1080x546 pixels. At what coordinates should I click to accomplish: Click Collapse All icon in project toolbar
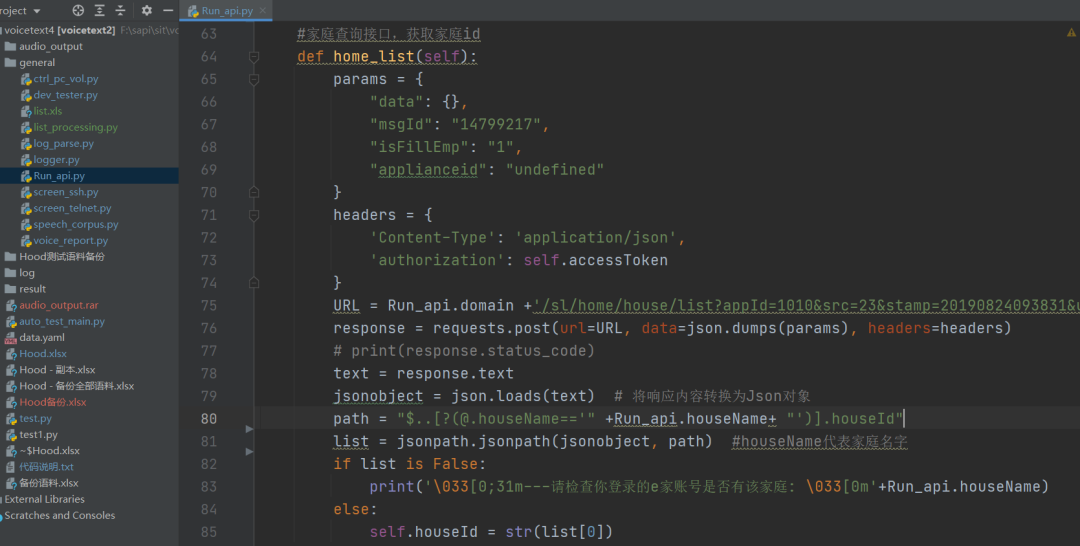(120, 10)
